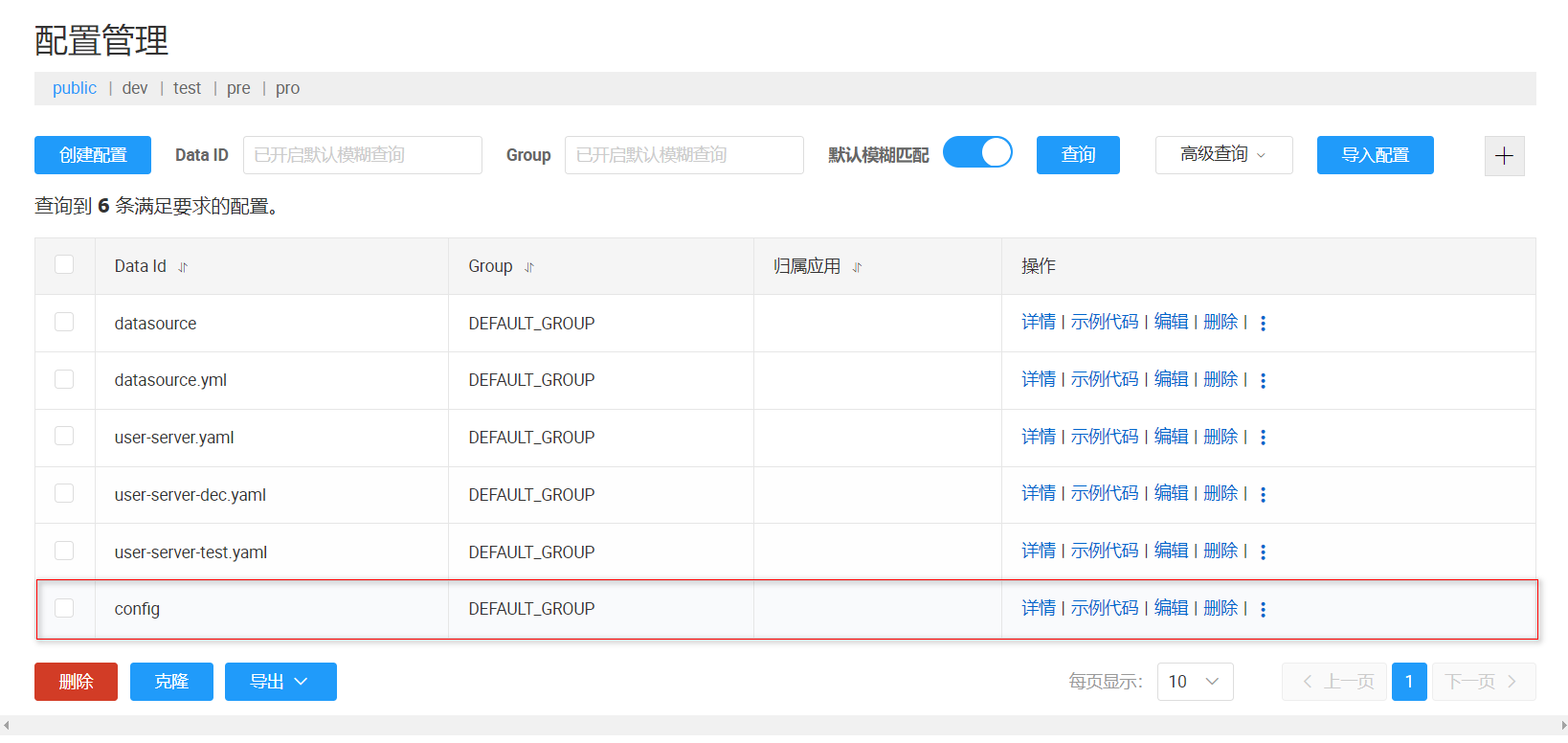Switch to the pre namespace tab

click(x=238, y=88)
